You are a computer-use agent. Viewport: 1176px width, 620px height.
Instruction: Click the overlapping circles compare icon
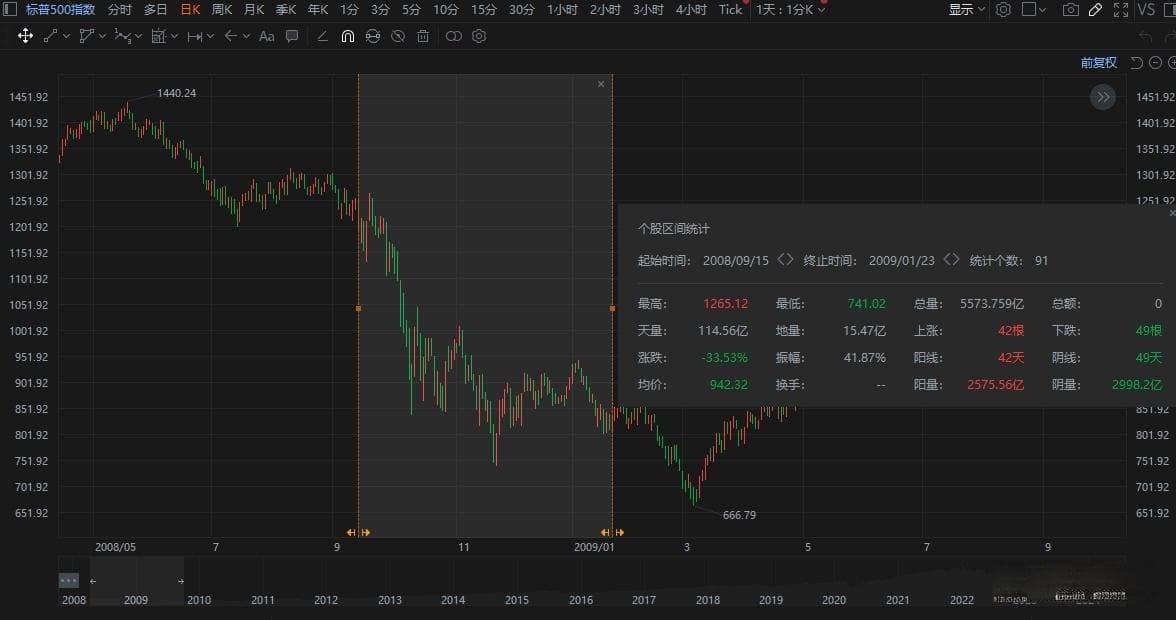[x=454, y=36]
